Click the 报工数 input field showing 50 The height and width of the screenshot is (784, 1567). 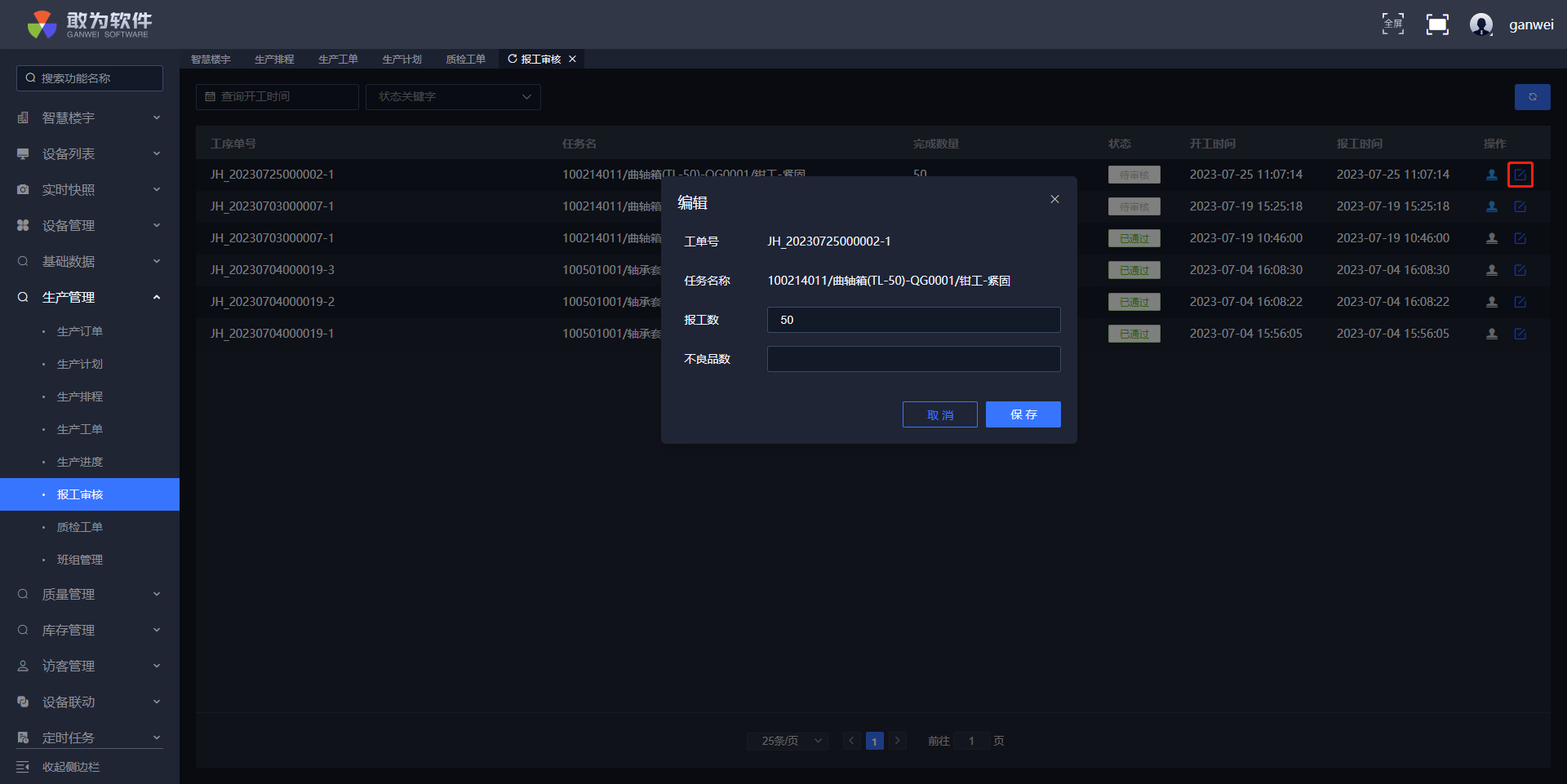coord(913,320)
